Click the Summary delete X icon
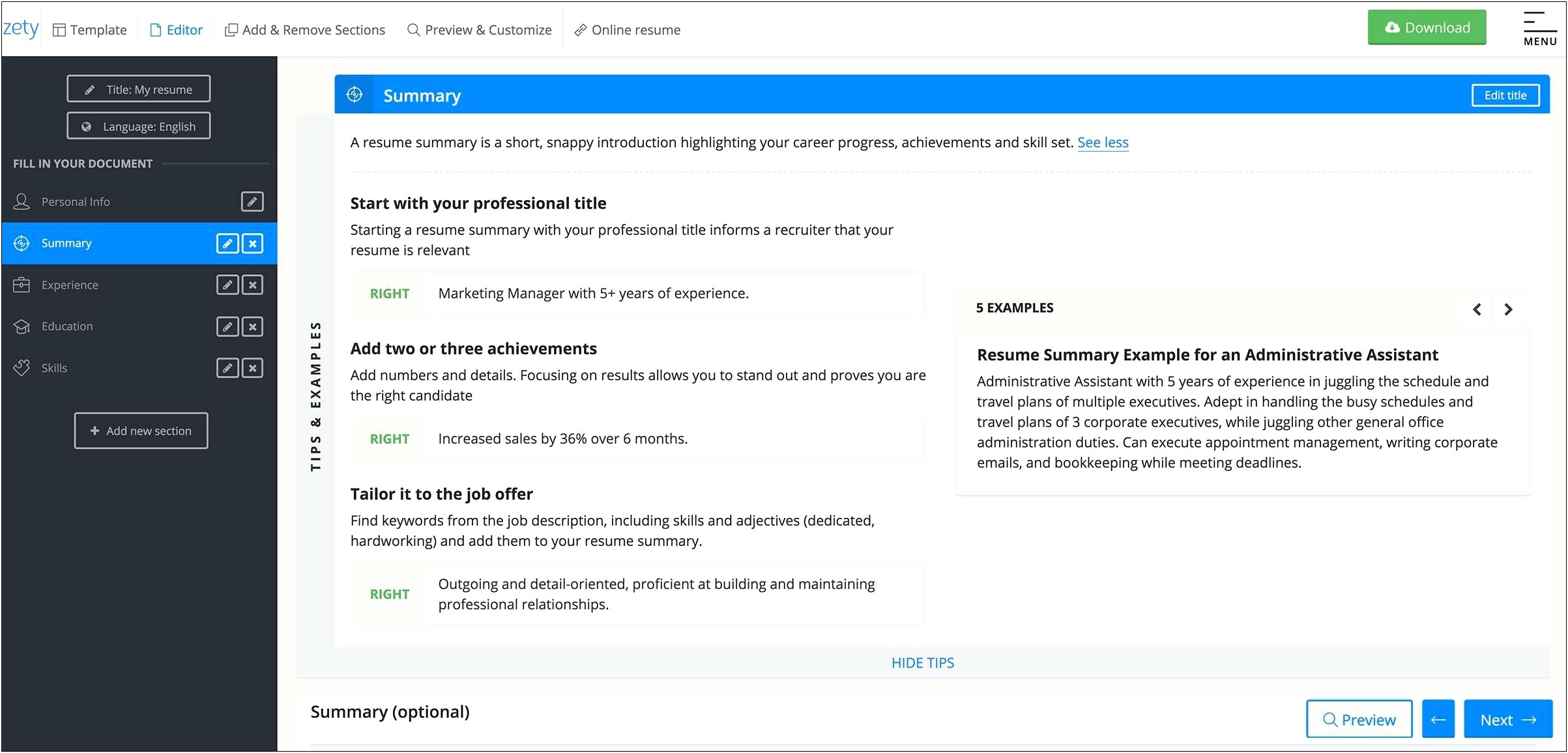The height and width of the screenshot is (753, 1568). pyautogui.click(x=254, y=242)
